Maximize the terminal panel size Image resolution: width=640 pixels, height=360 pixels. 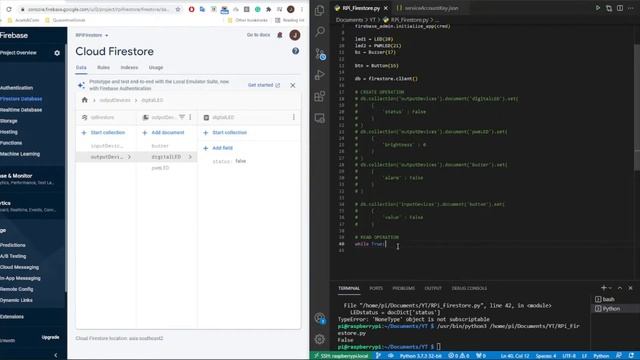(620, 288)
